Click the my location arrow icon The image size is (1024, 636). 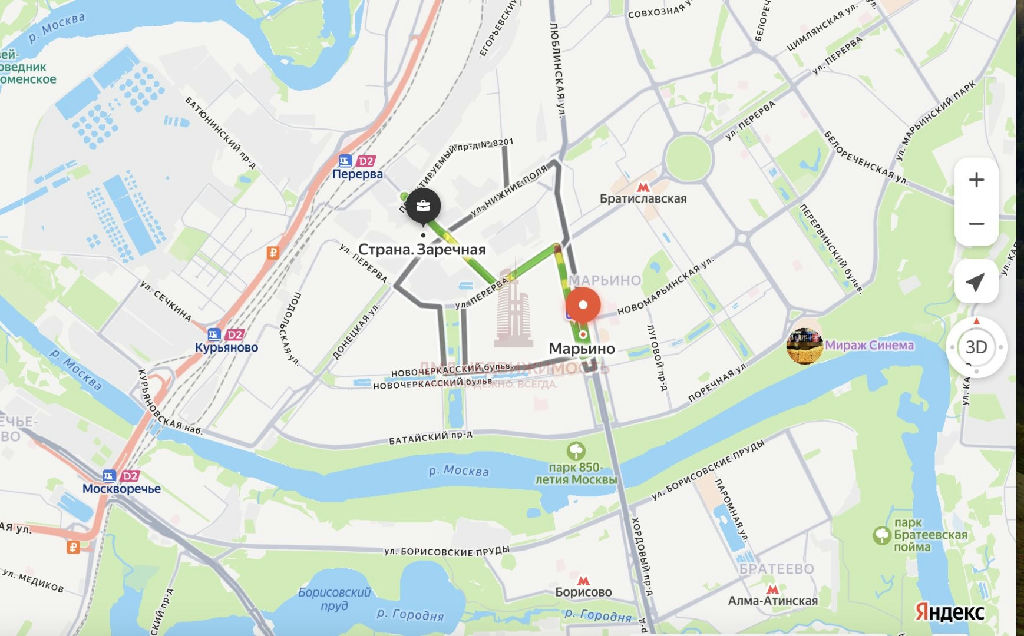[976, 281]
